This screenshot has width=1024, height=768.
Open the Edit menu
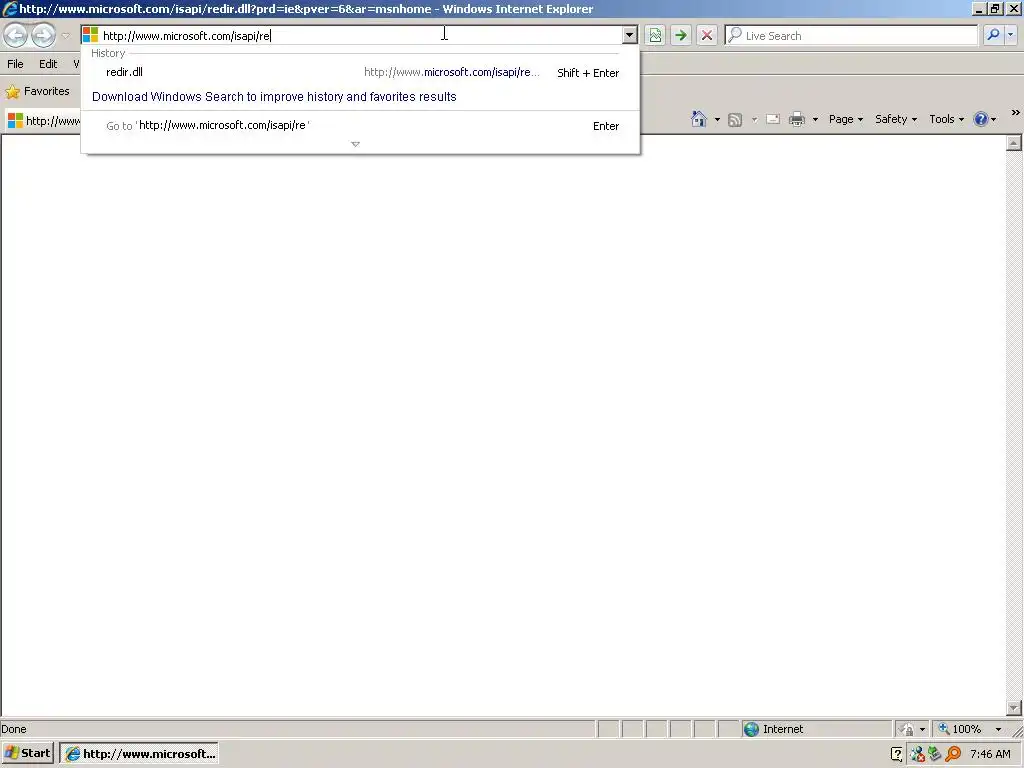(x=48, y=64)
